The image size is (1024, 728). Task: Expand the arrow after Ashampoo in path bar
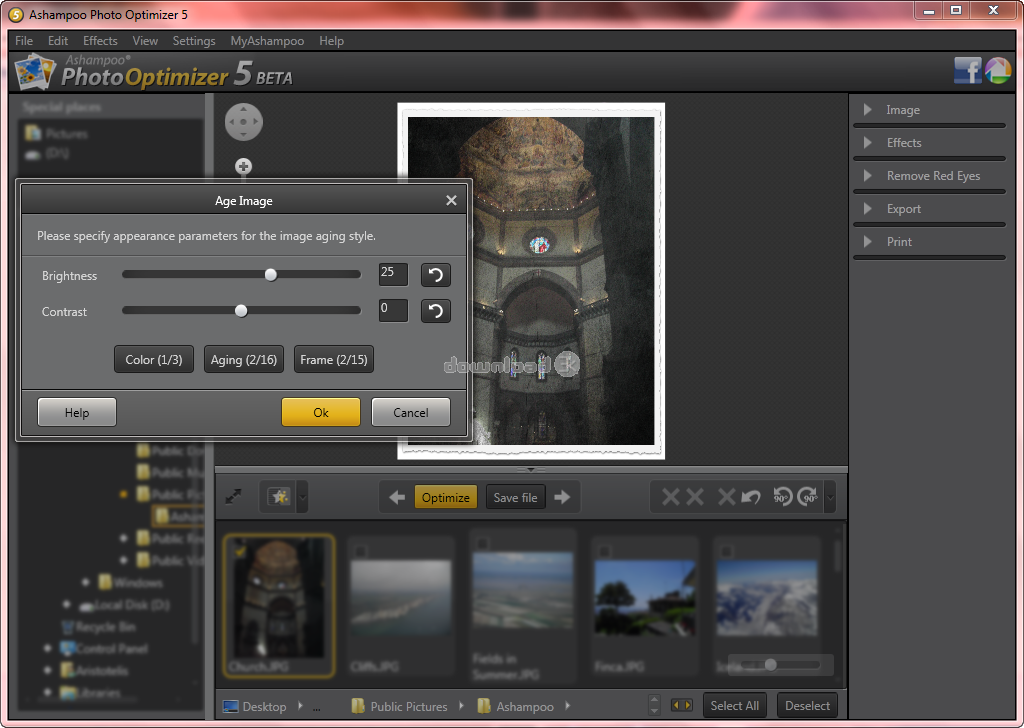(x=567, y=706)
